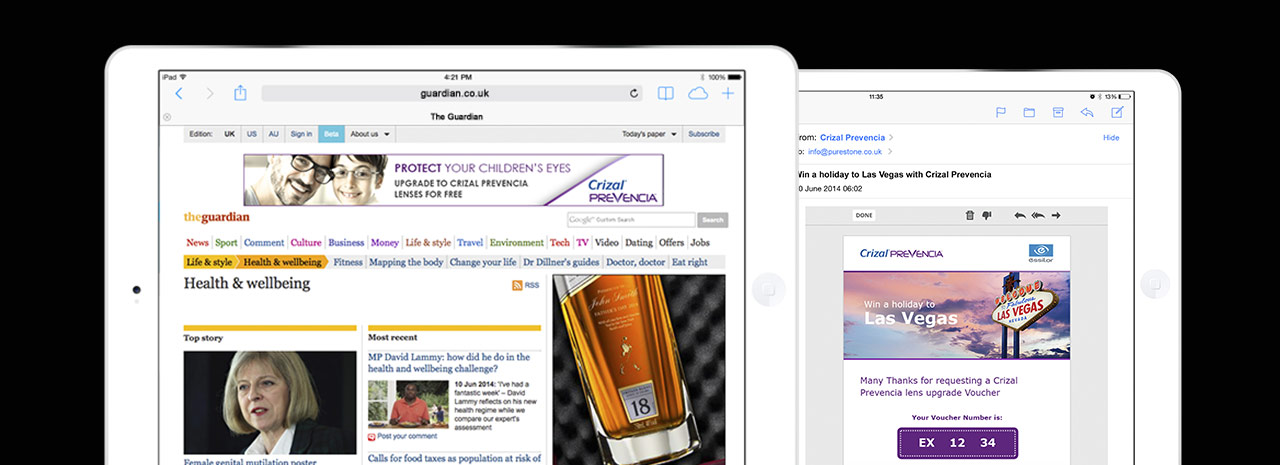The image size is (1280, 465).
Task: Expand Today's paper dropdown
Action: click(649, 134)
